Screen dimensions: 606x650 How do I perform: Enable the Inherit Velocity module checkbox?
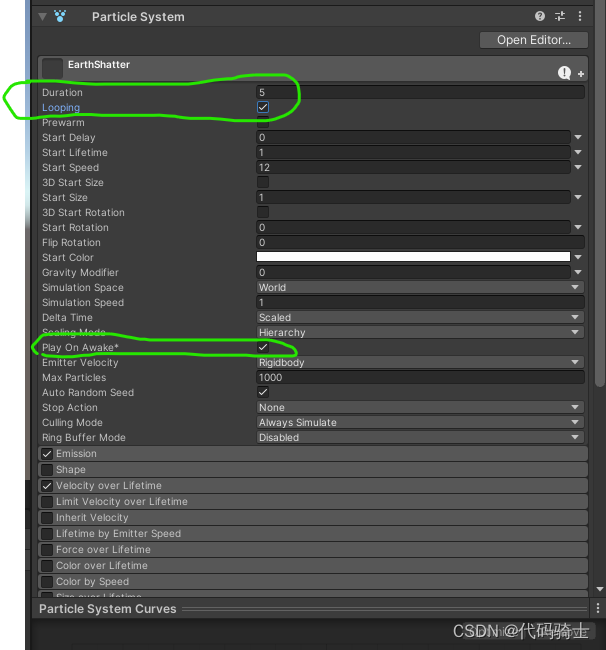point(47,518)
